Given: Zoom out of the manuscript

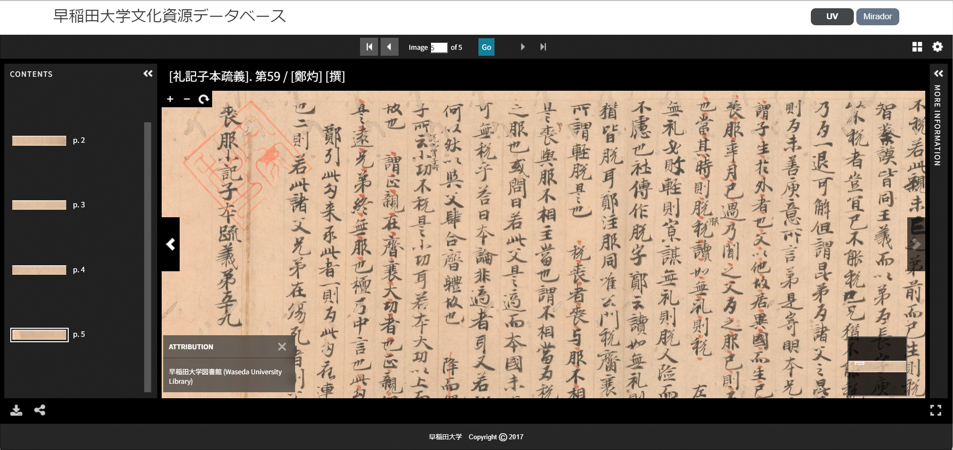Looking at the screenshot, I should click(187, 99).
